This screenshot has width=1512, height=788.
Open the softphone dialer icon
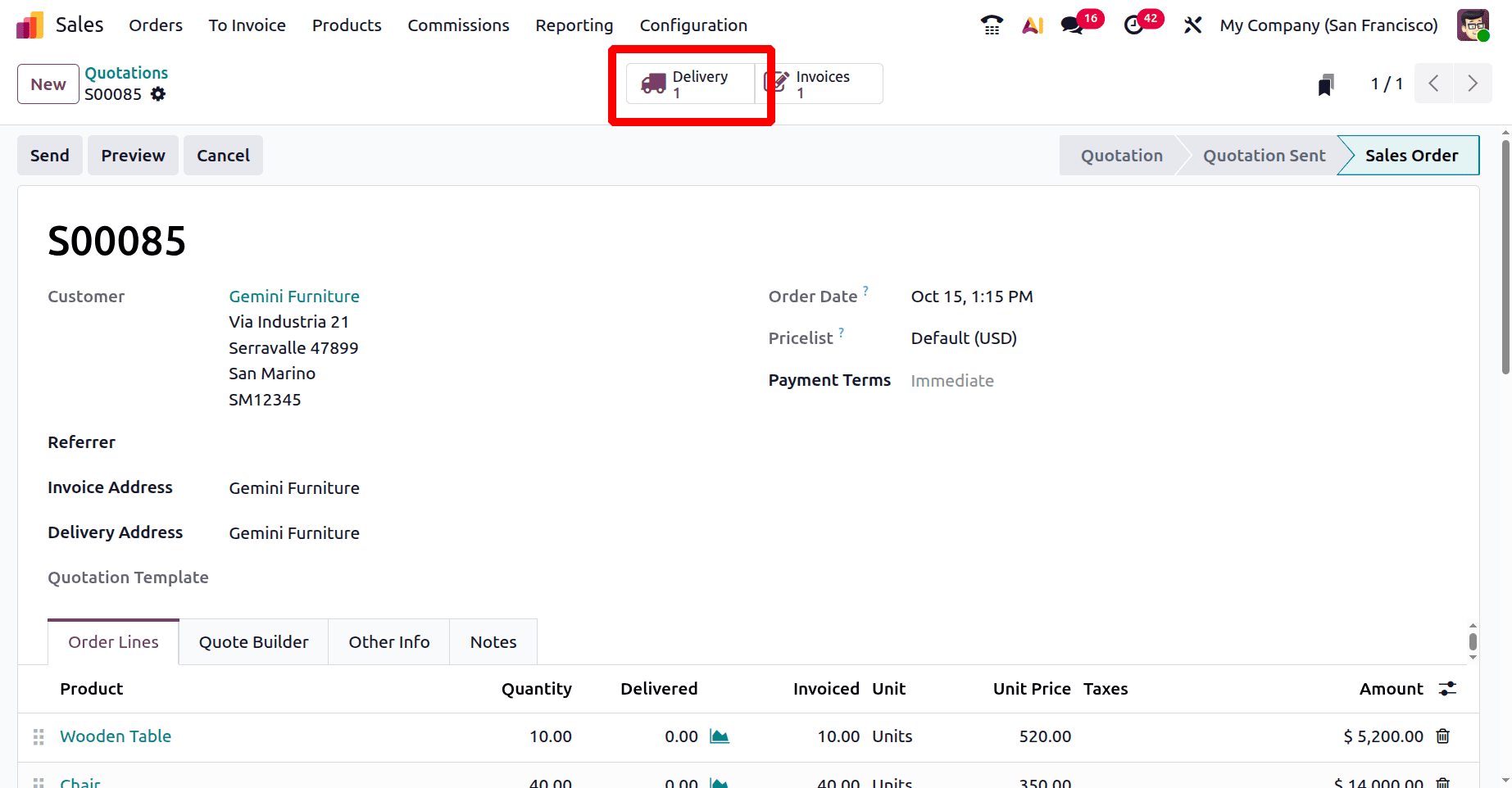click(x=991, y=25)
